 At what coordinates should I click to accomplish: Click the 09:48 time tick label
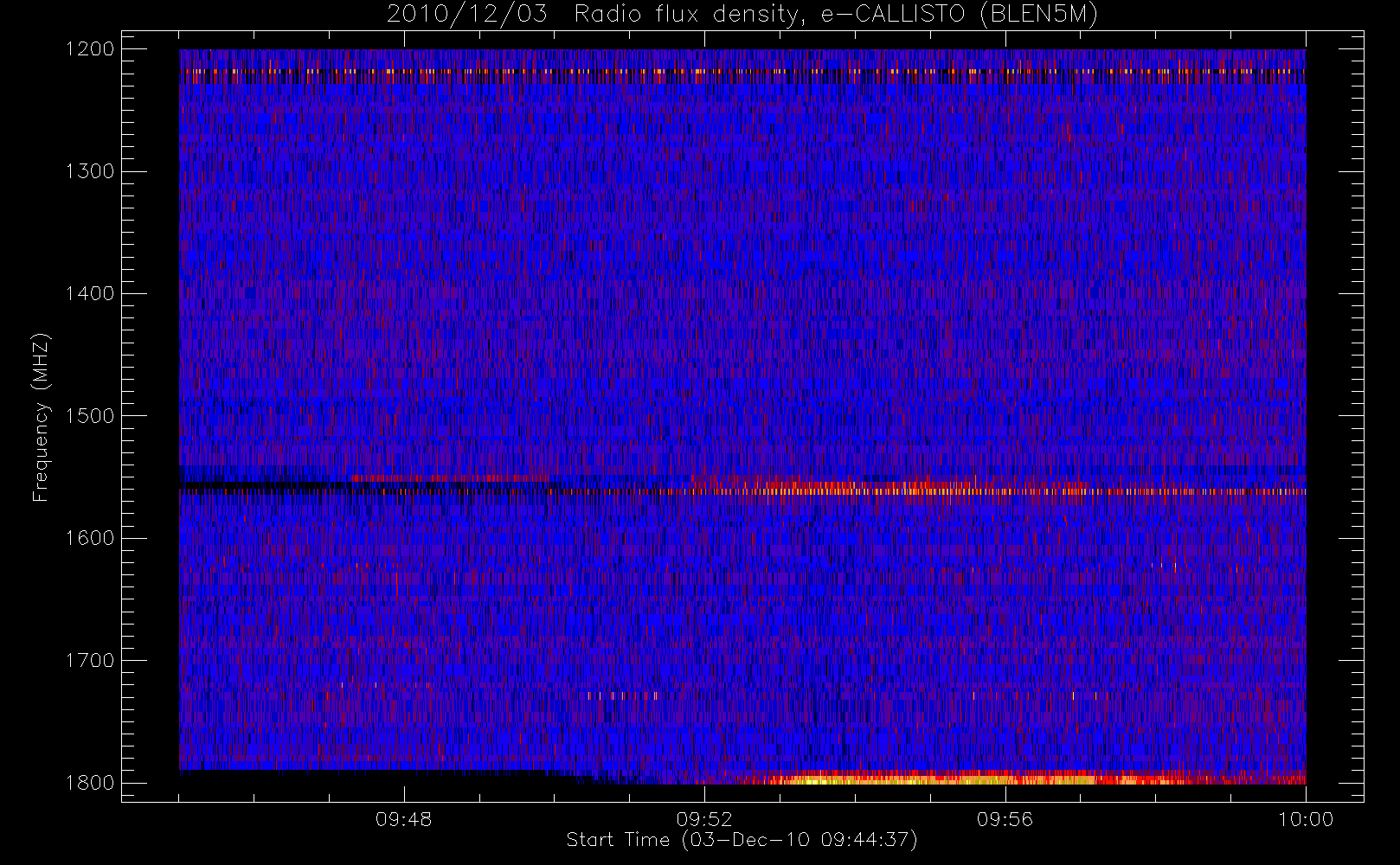tap(403, 819)
